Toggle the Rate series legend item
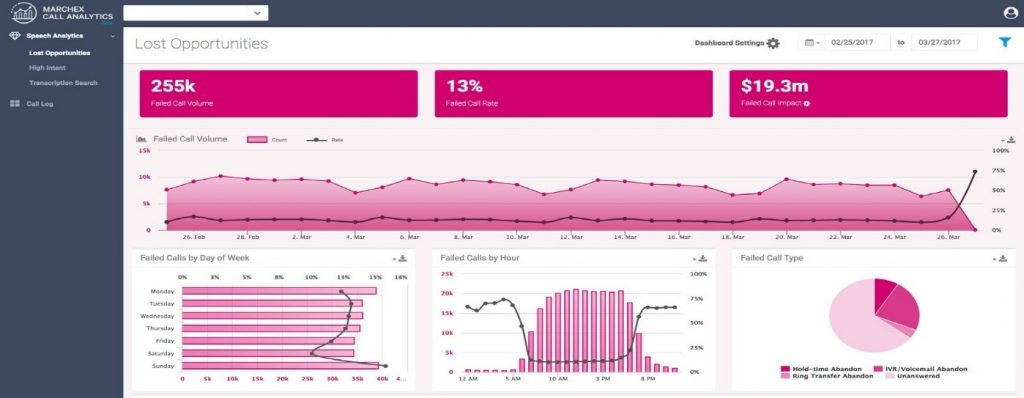 325,139
